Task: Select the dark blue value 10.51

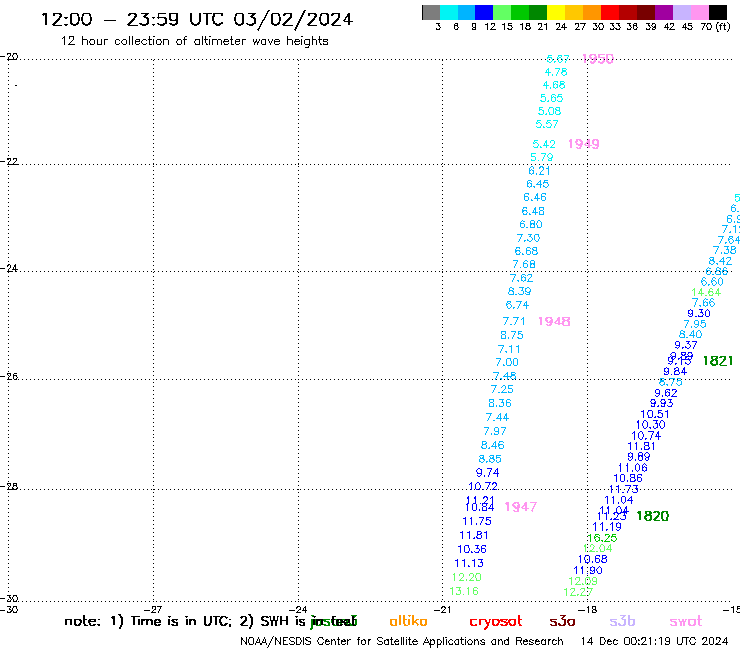Action: point(655,414)
